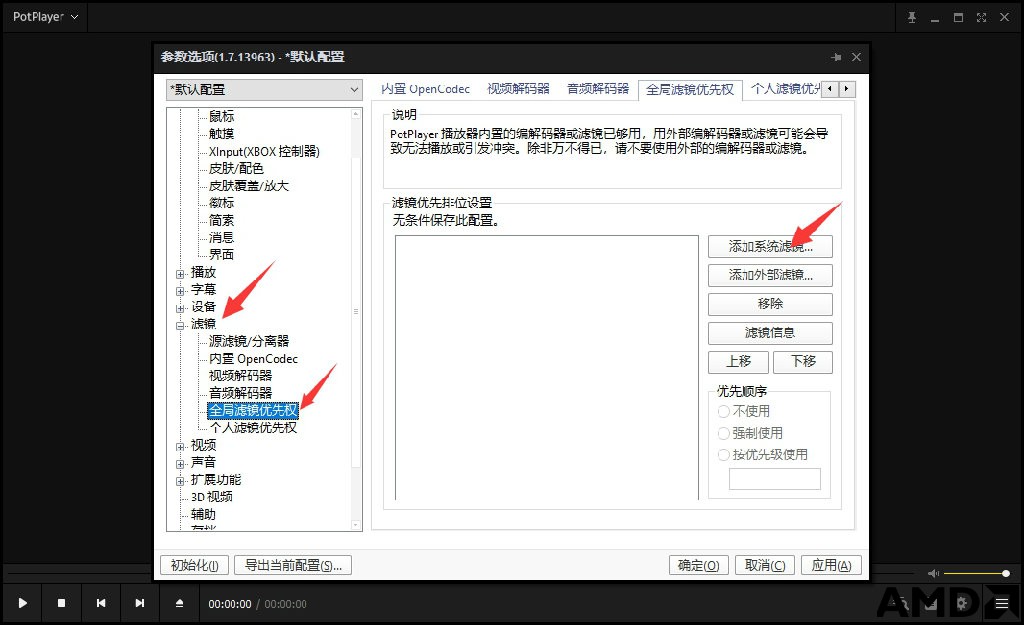Open the *默认配置 profile dropdown
The width and height of the screenshot is (1024, 625).
coord(264,89)
